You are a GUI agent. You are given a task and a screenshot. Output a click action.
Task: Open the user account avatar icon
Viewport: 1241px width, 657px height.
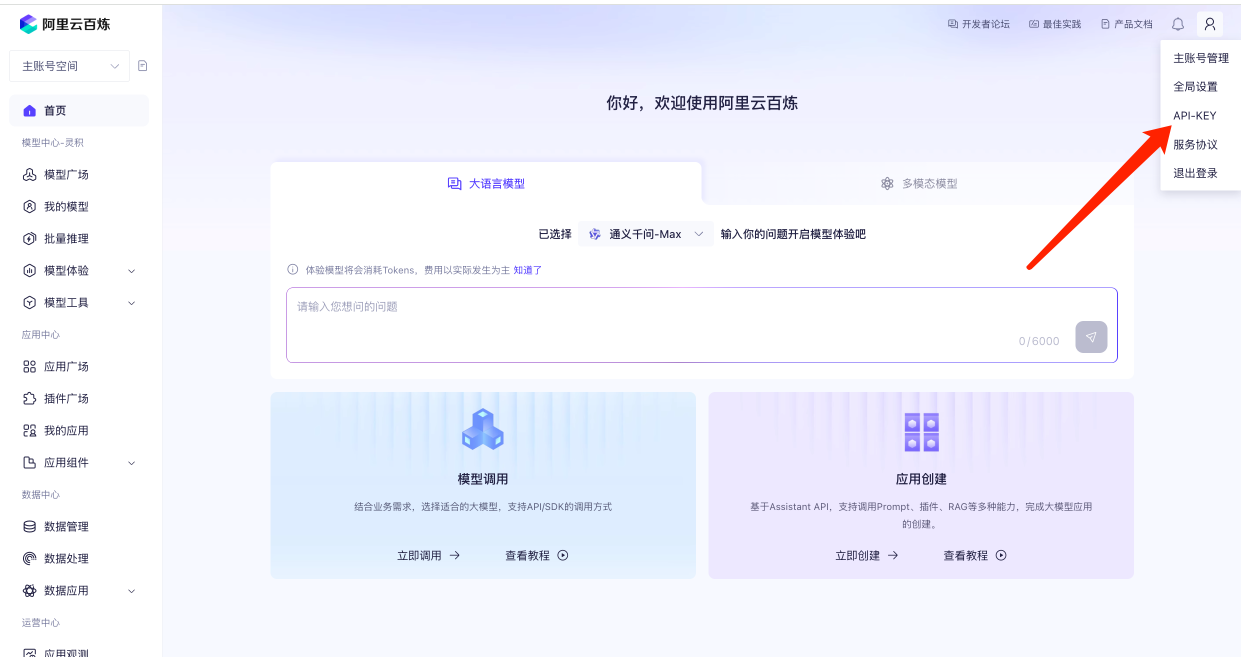[x=1210, y=24]
